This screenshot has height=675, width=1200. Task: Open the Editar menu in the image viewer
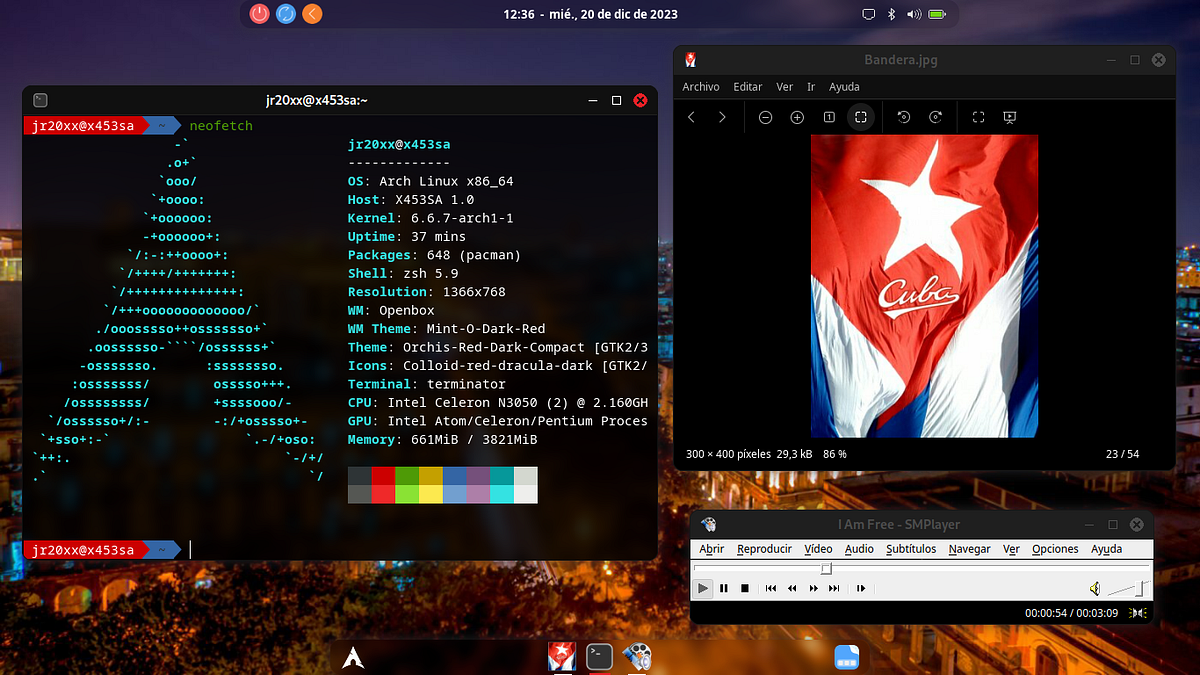(x=747, y=87)
